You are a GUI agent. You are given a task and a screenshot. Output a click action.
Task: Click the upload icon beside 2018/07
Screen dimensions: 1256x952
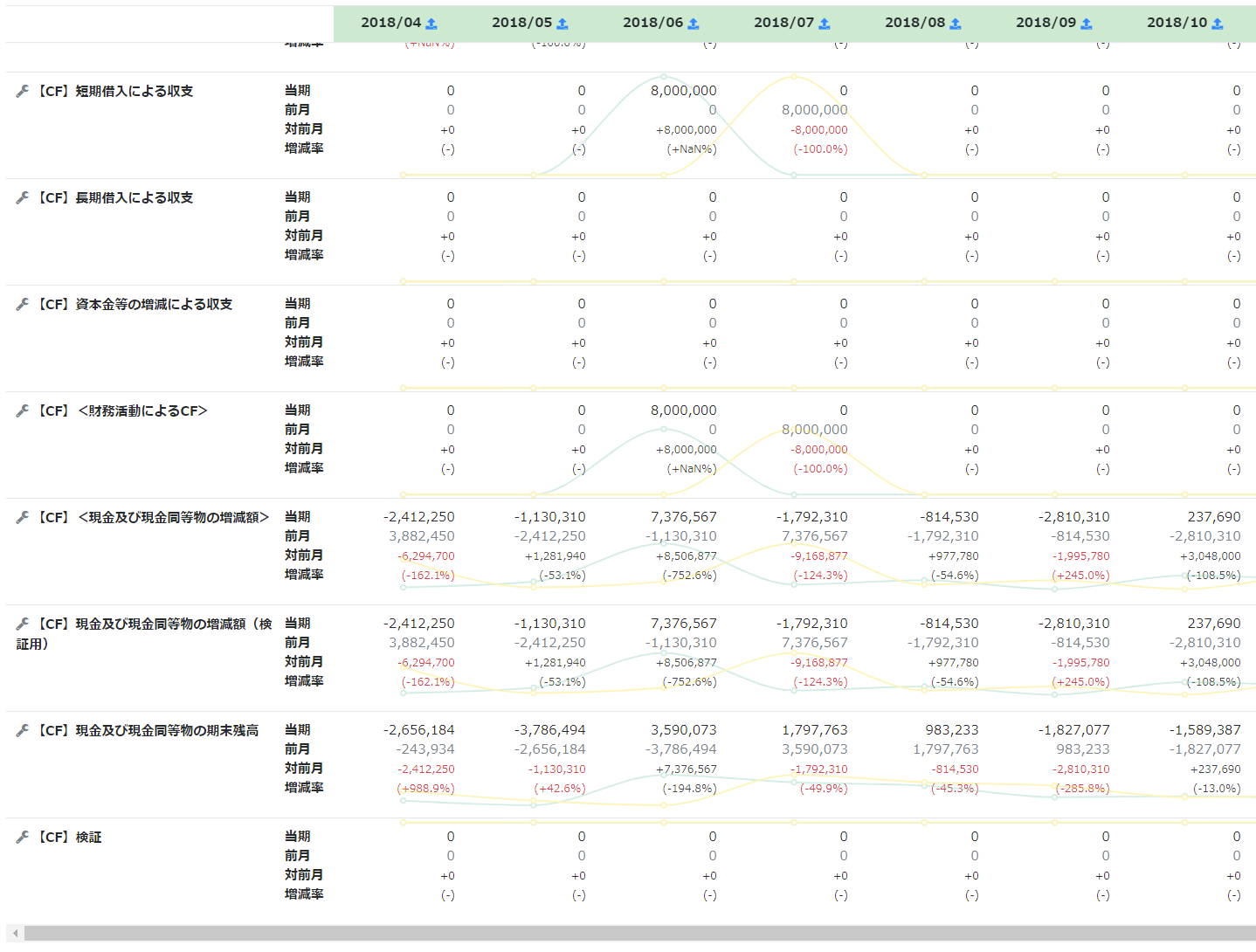[825, 24]
